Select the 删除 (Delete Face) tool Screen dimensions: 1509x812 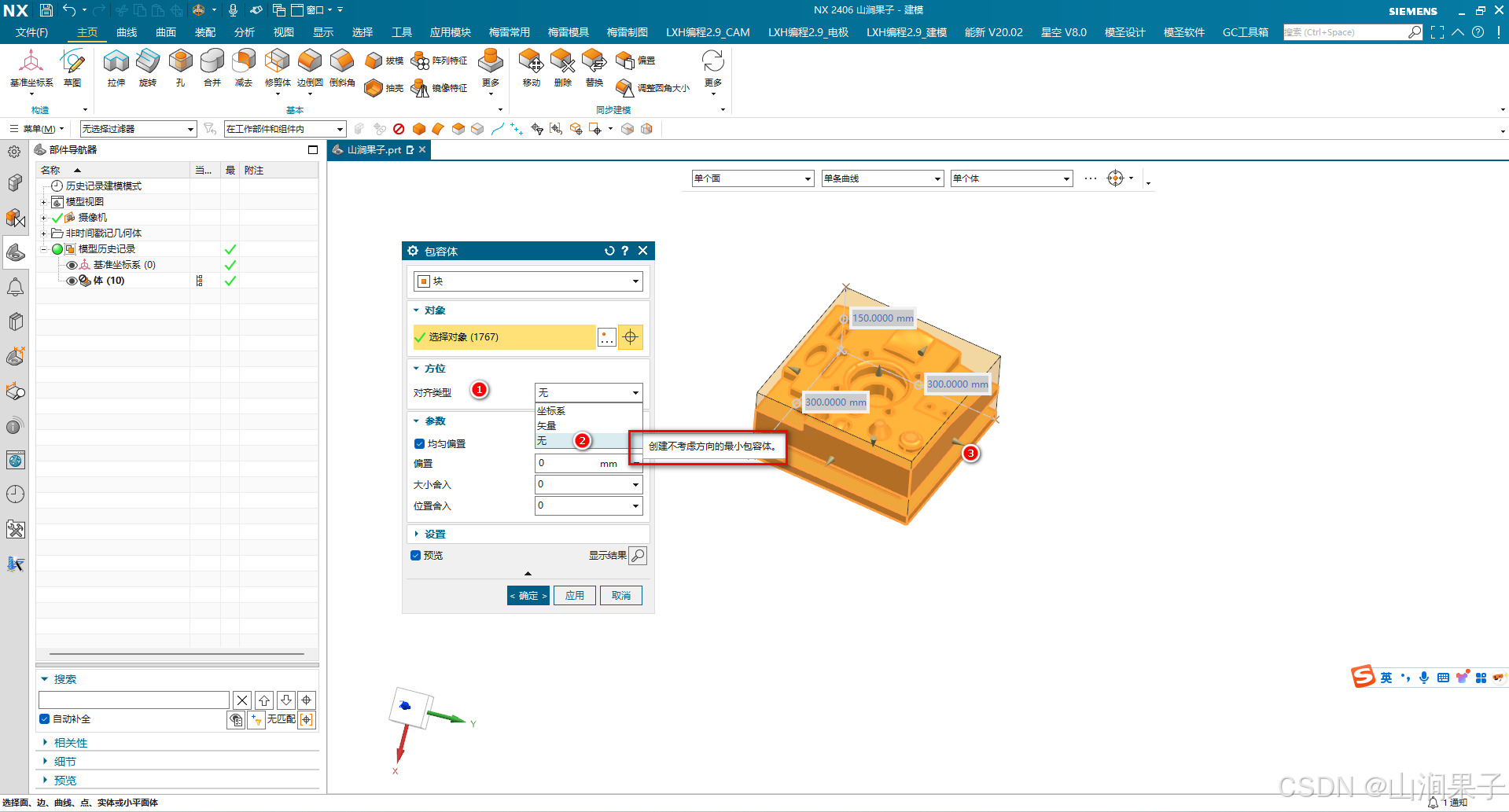562,68
